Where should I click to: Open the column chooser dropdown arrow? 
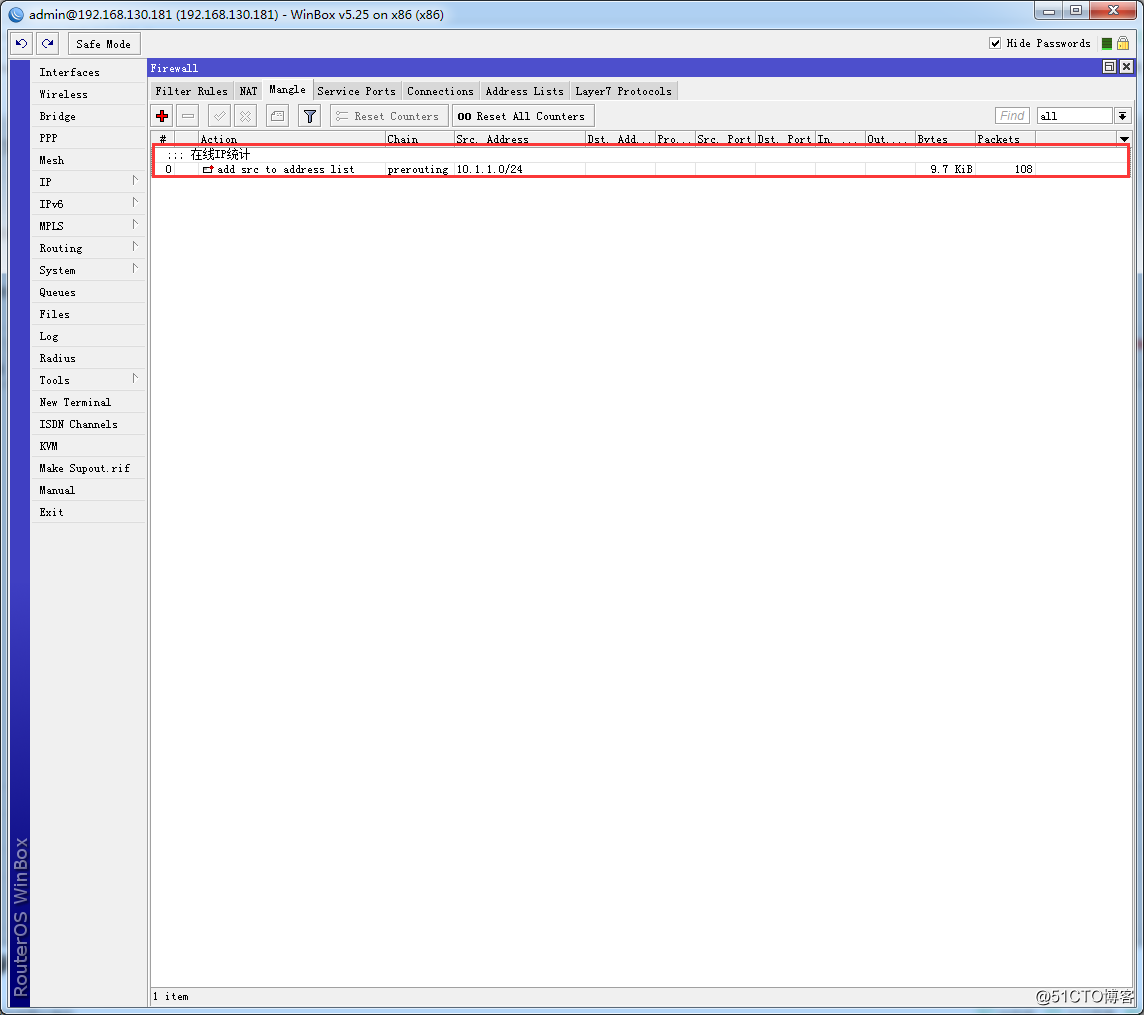pyautogui.click(x=1124, y=139)
